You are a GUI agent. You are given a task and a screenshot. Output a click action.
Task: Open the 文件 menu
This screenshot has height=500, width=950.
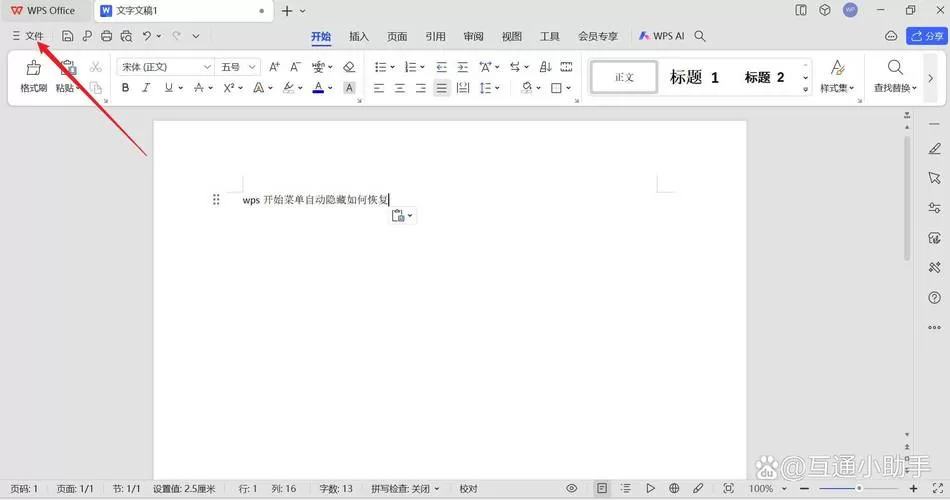click(28, 36)
